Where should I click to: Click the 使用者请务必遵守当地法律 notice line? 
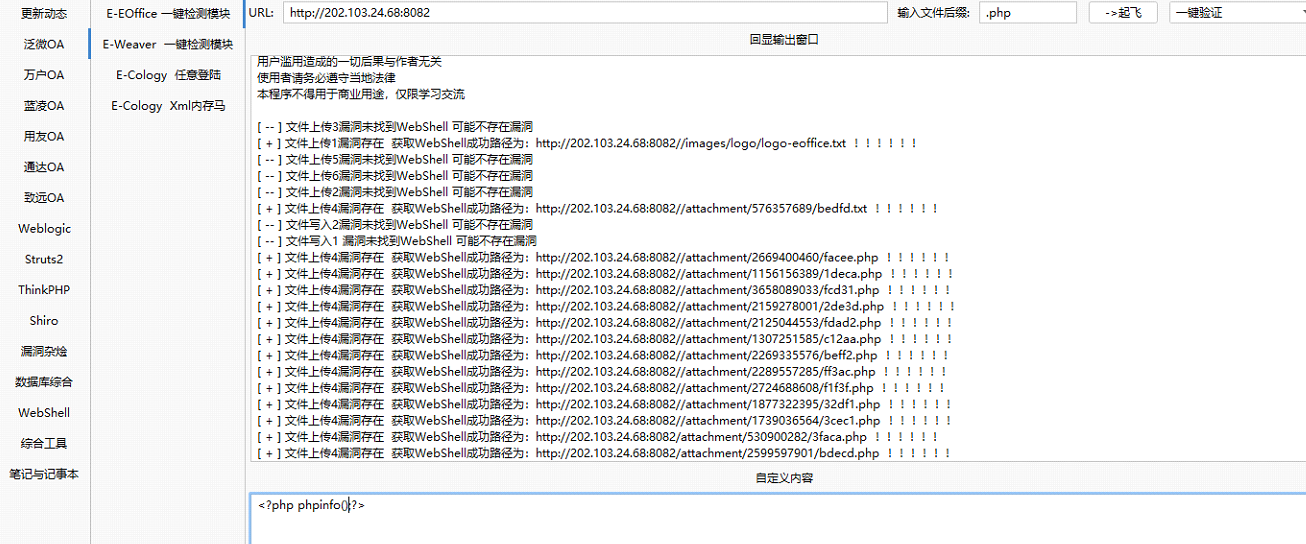(x=326, y=78)
